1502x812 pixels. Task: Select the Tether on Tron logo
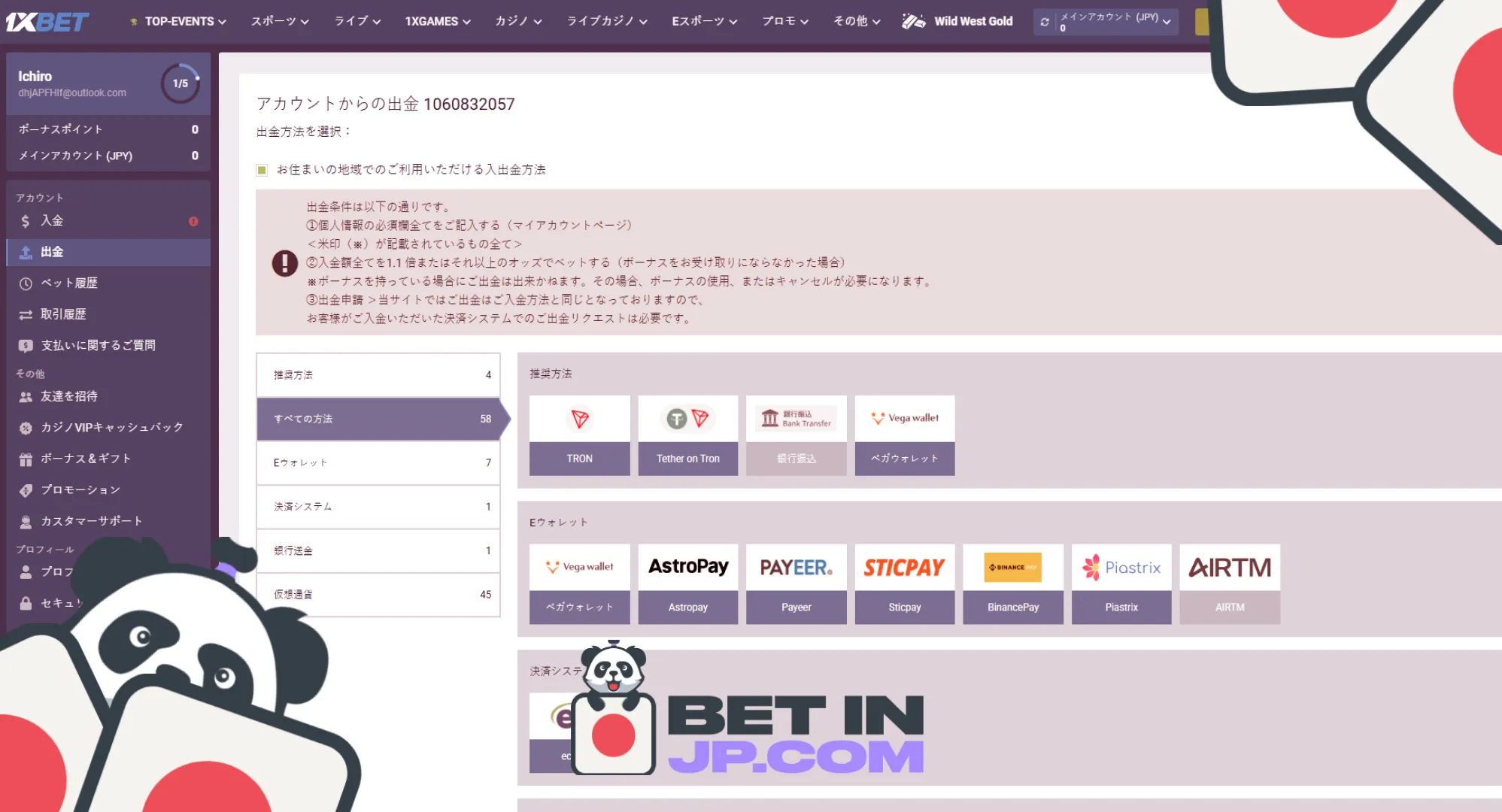coord(688,419)
